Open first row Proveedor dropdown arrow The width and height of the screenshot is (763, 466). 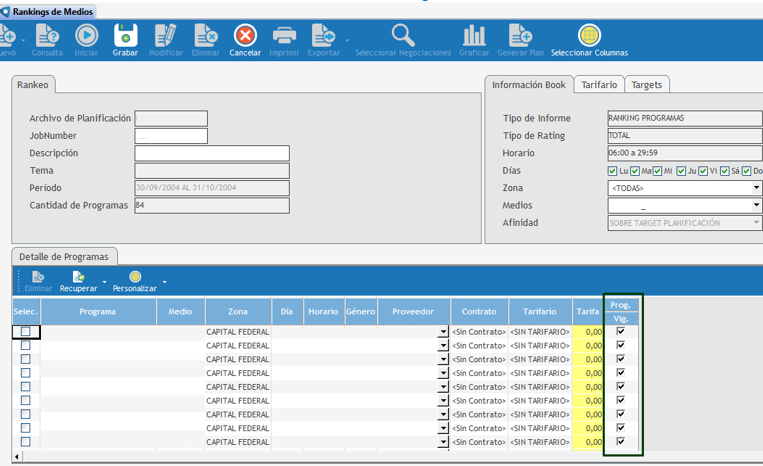click(x=443, y=332)
